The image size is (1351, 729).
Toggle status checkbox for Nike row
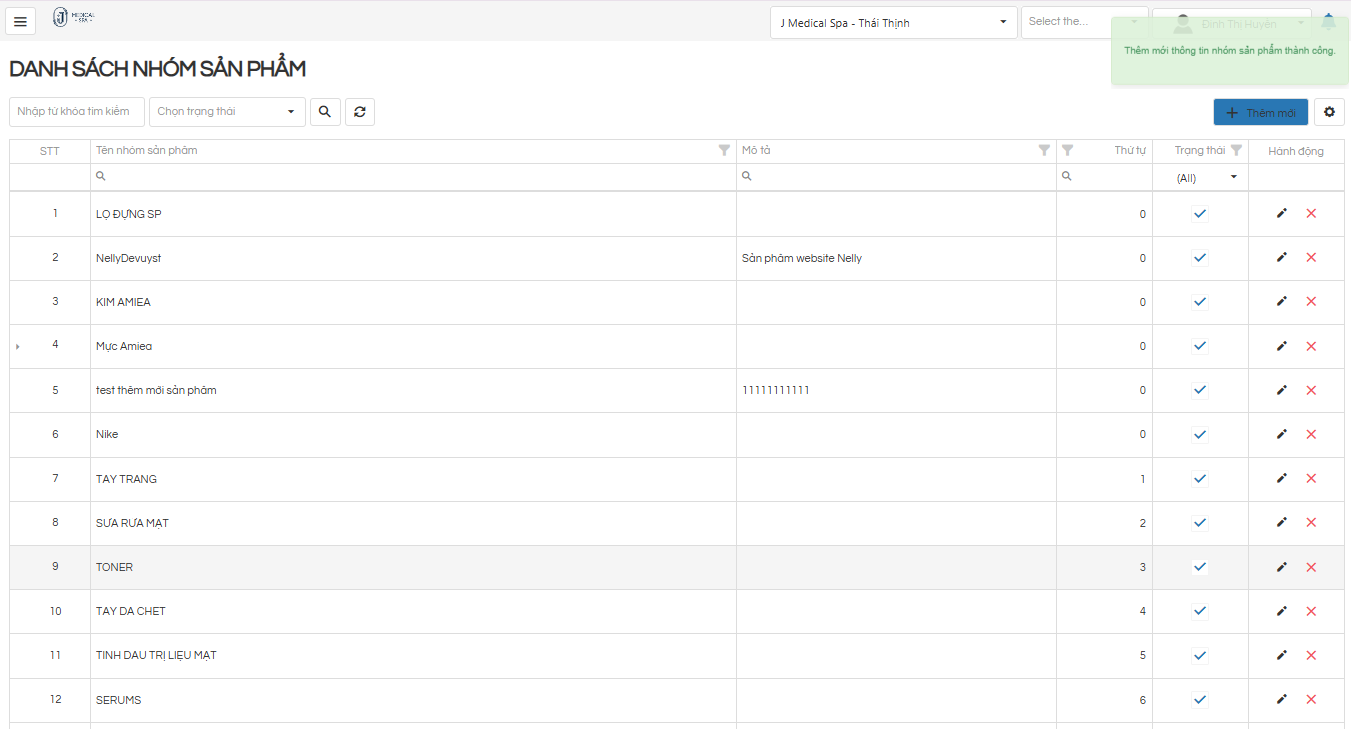point(1200,435)
